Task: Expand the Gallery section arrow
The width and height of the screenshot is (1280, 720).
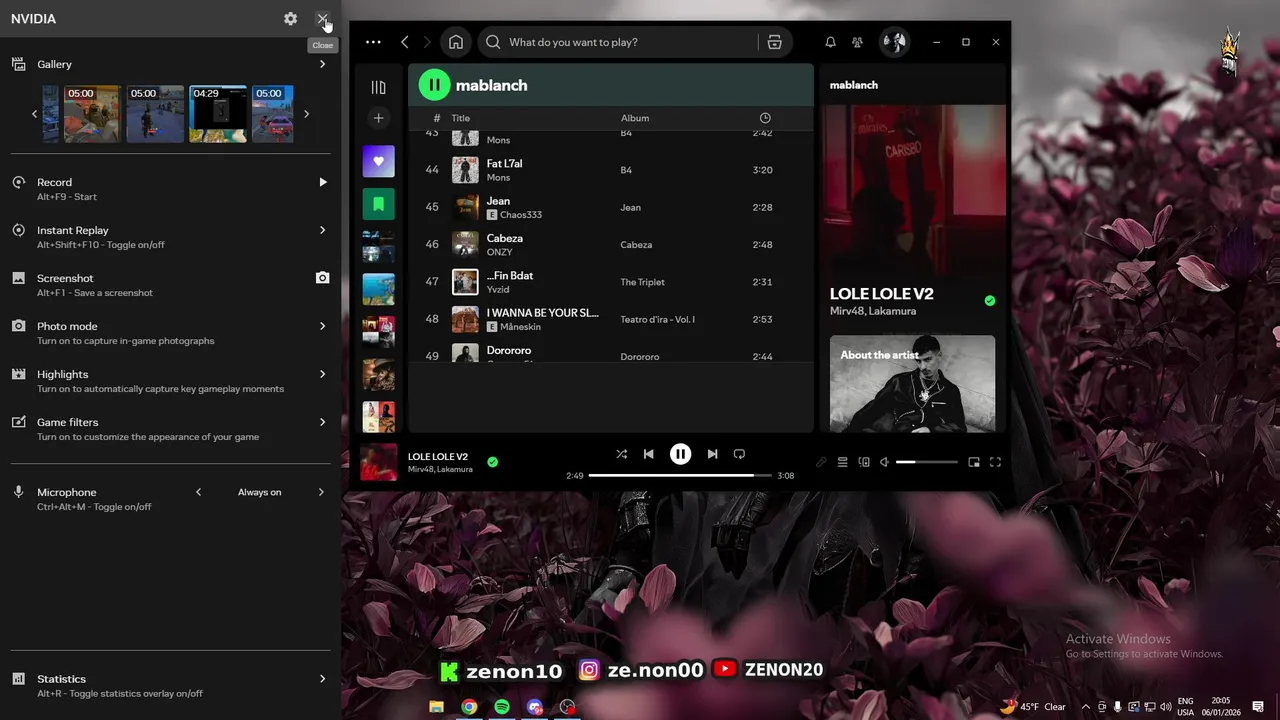Action: click(322, 64)
